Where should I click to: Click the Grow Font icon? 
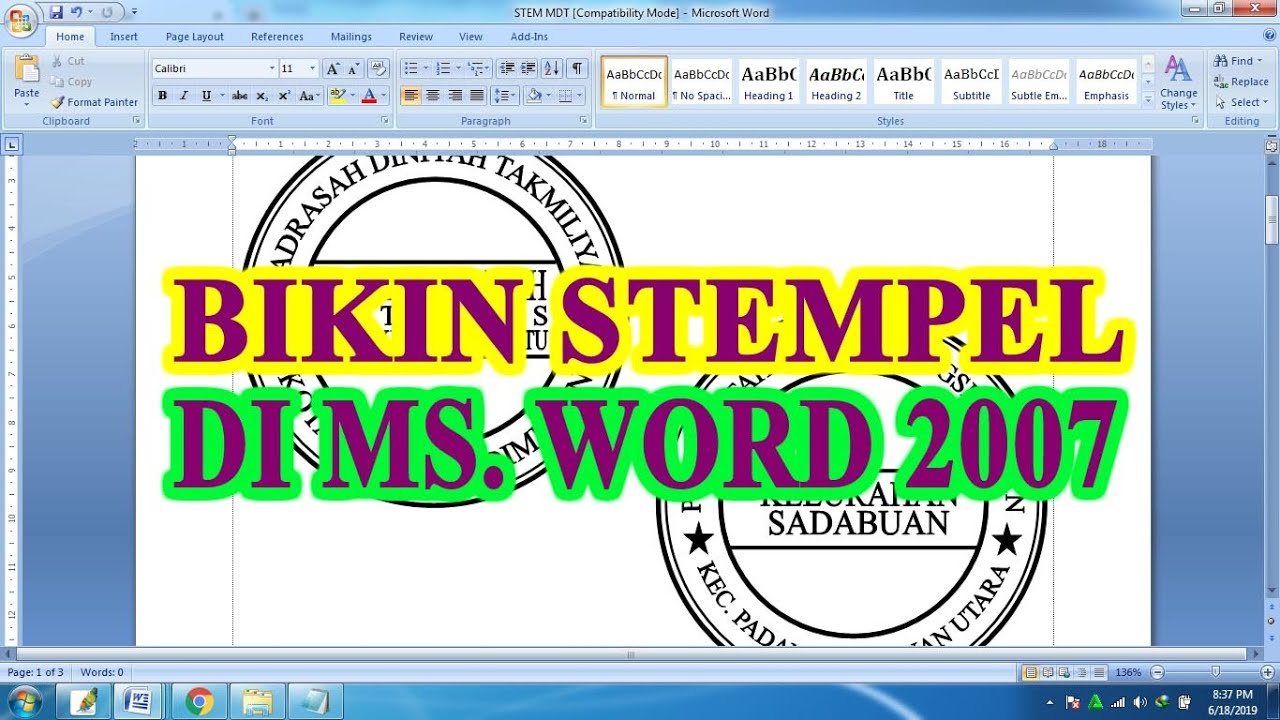(x=333, y=69)
